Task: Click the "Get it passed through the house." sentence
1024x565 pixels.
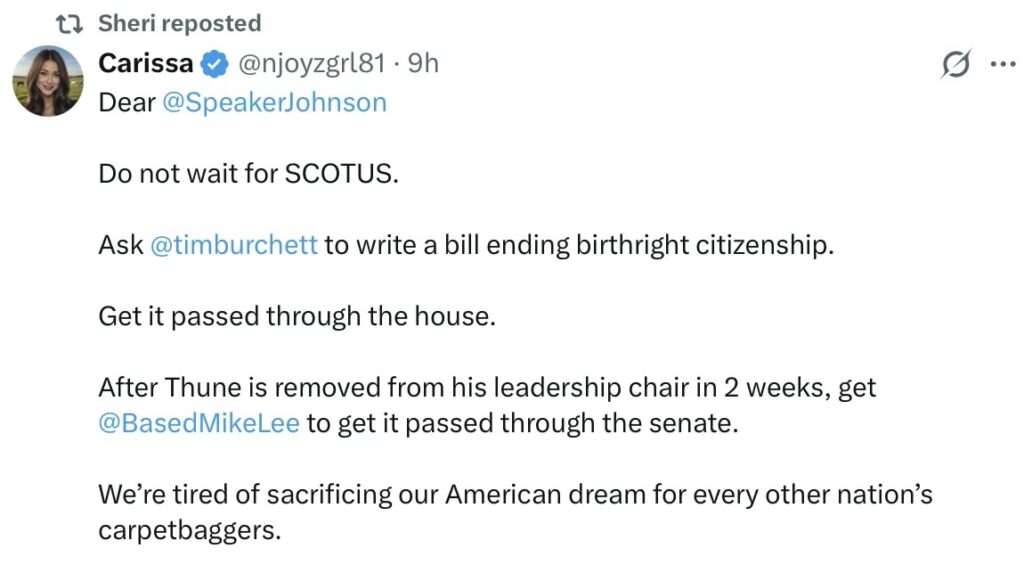Action: 297,316
